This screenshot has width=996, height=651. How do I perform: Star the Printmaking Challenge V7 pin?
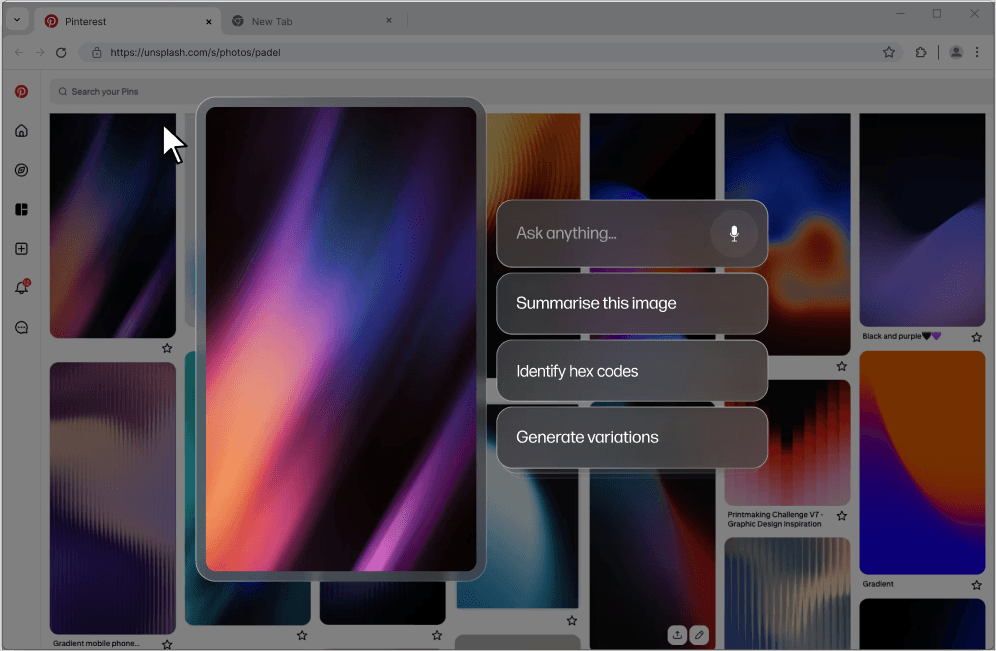click(x=842, y=516)
